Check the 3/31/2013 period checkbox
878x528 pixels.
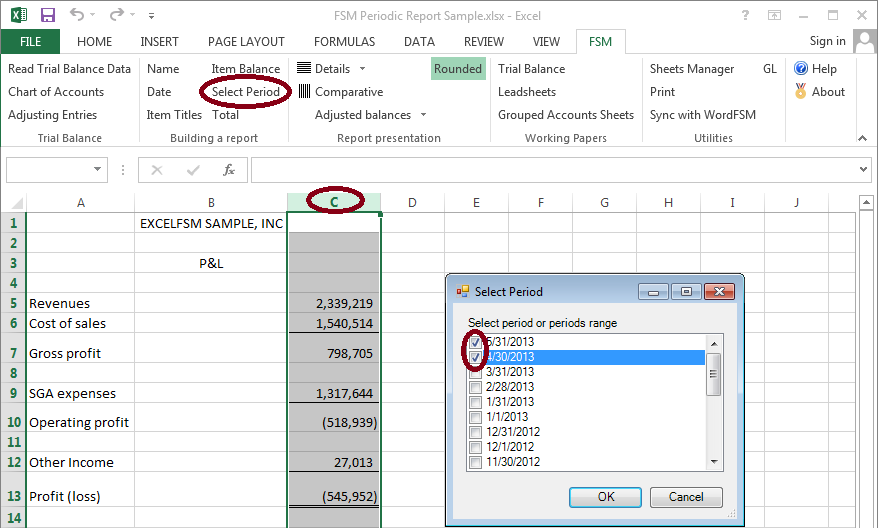(475, 372)
